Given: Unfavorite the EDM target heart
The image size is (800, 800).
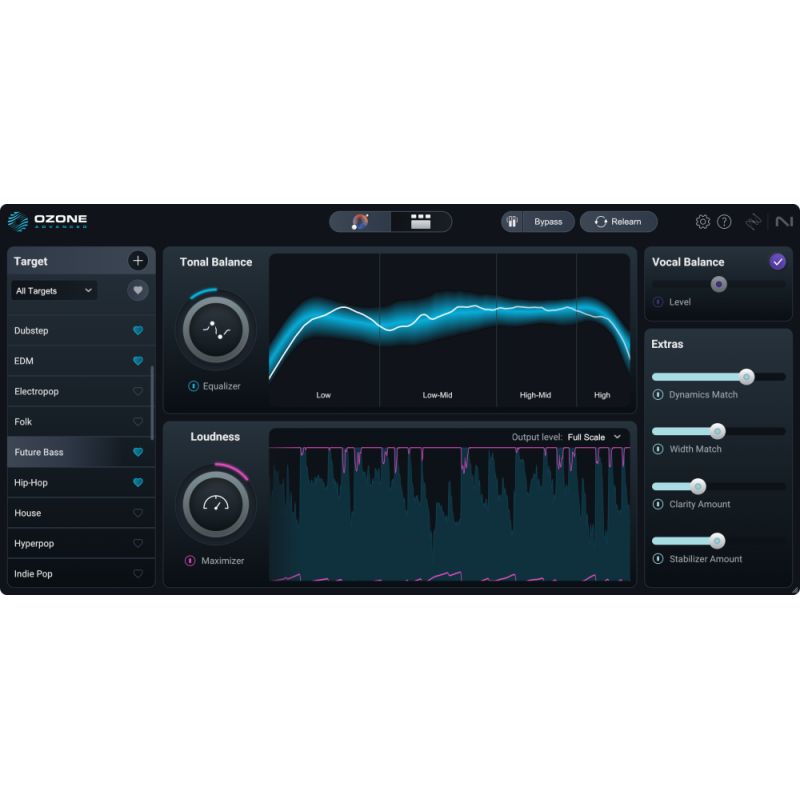Looking at the screenshot, I should pyautogui.click(x=137, y=361).
